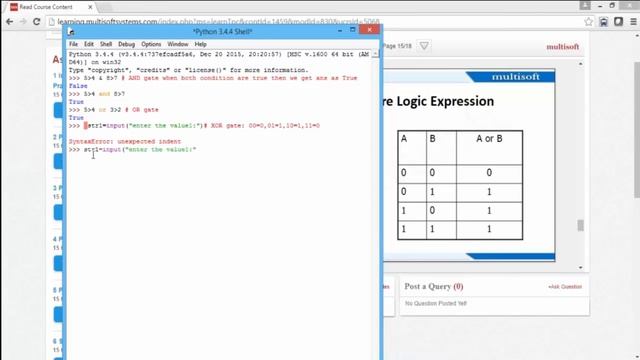
Task: Open the Shell menu in Python Shell
Action: pyautogui.click(x=106, y=44)
